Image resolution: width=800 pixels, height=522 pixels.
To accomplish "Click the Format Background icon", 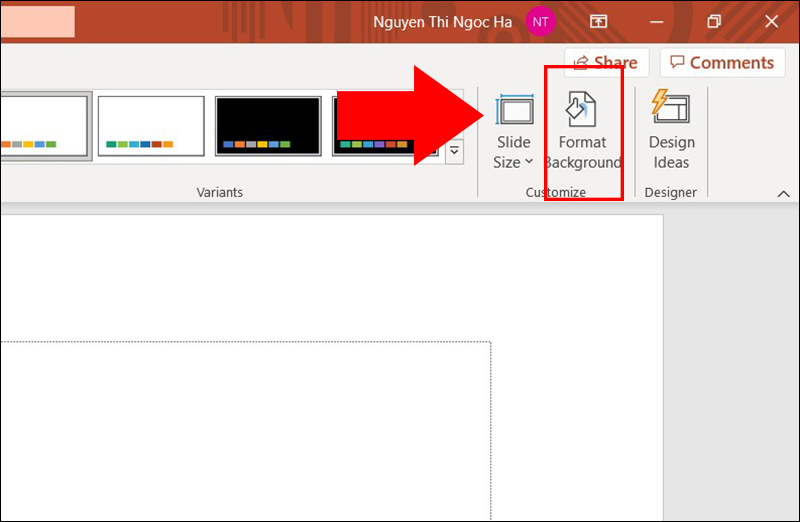I will point(582,108).
